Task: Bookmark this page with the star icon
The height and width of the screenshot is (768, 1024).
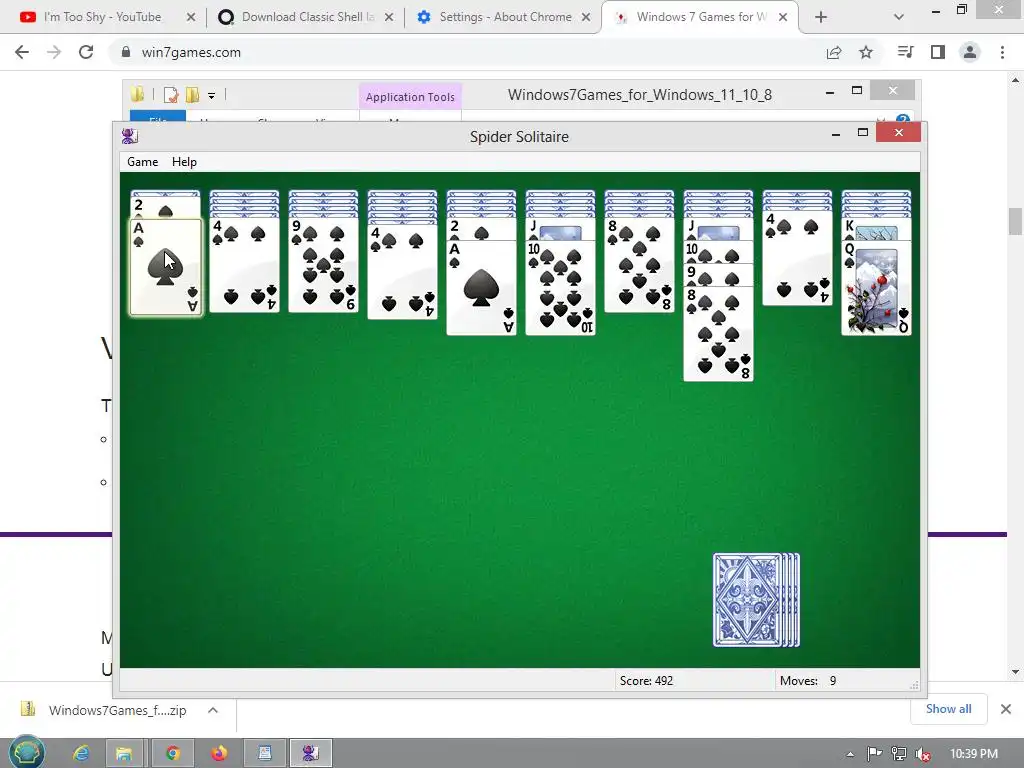Action: point(866,52)
